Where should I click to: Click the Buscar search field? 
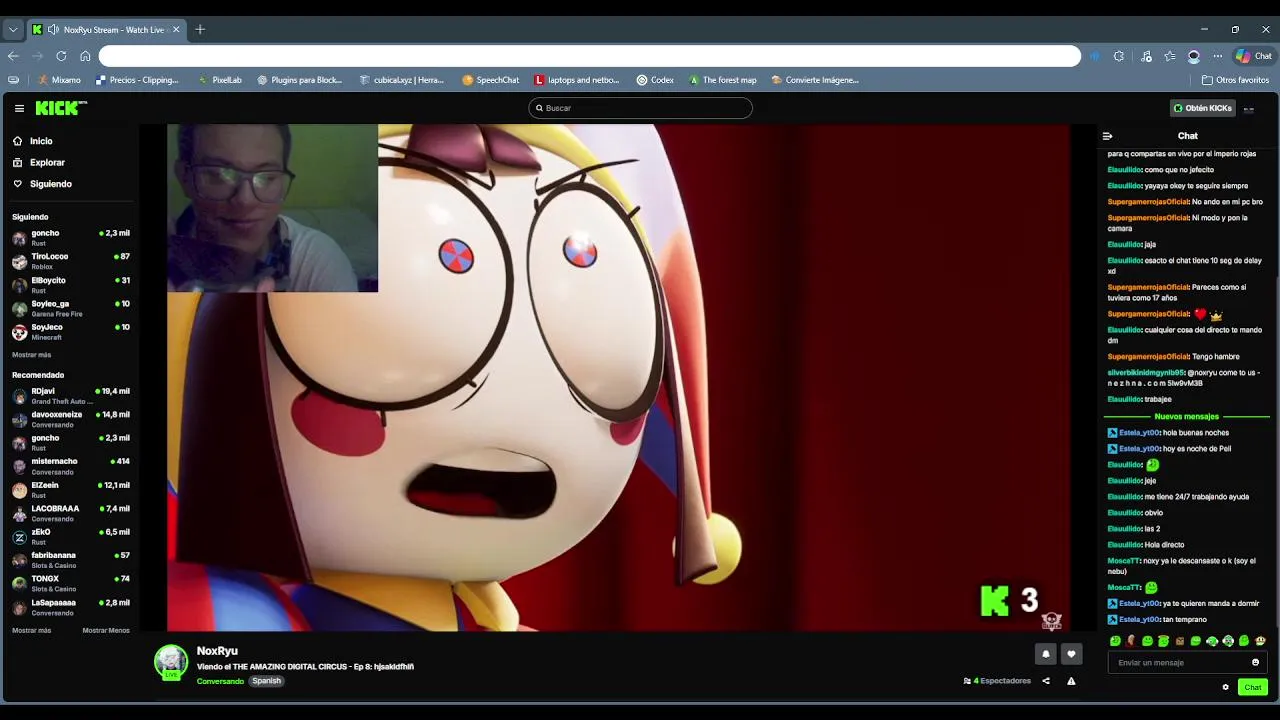pyautogui.click(x=640, y=108)
